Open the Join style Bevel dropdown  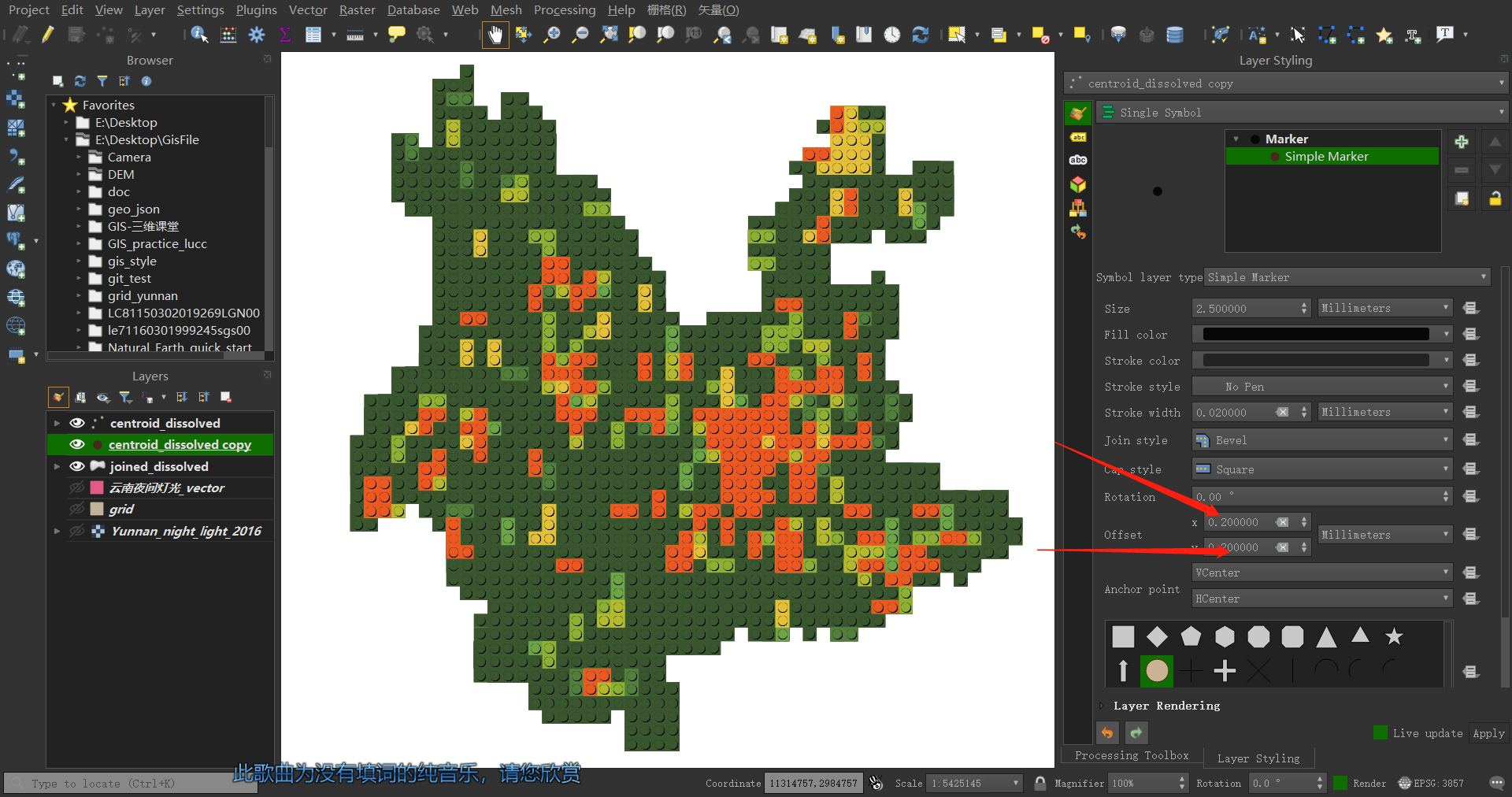click(x=1321, y=440)
